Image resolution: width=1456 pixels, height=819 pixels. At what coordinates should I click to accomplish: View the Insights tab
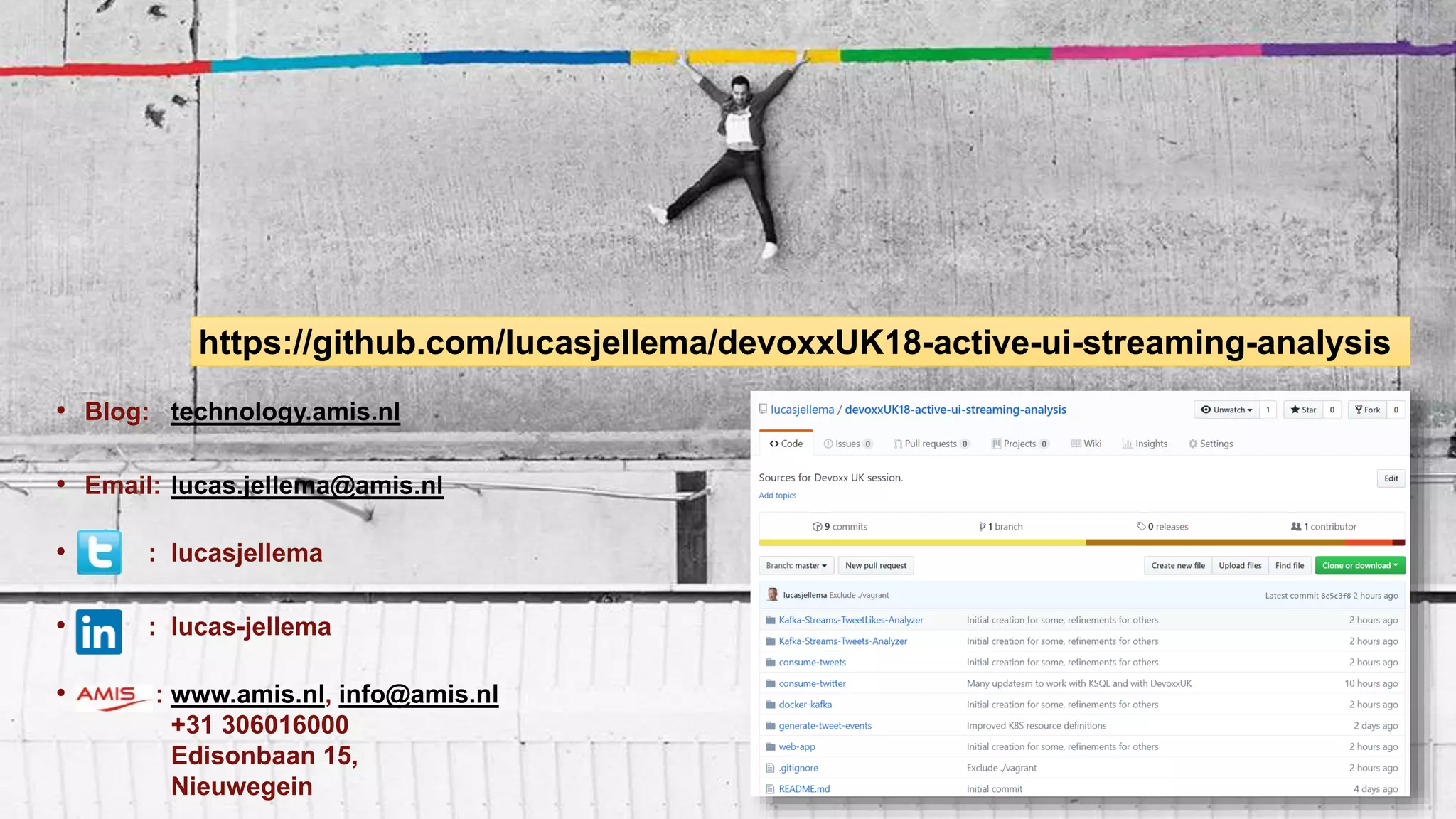point(1145,444)
